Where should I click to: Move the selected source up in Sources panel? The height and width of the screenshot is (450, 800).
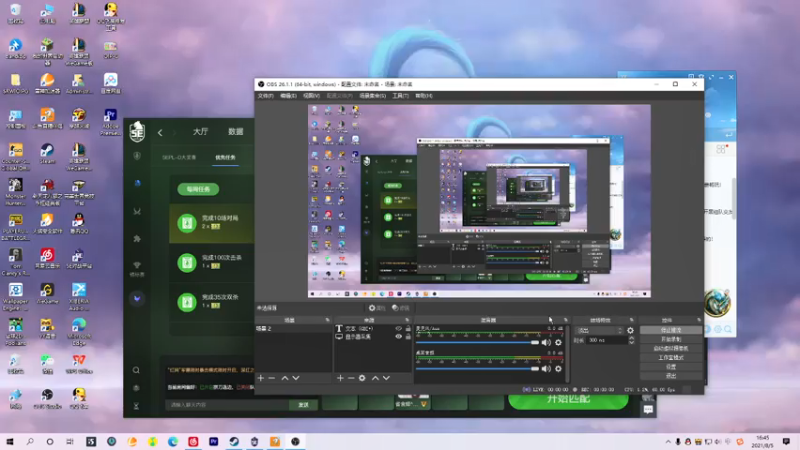tap(375, 378)
